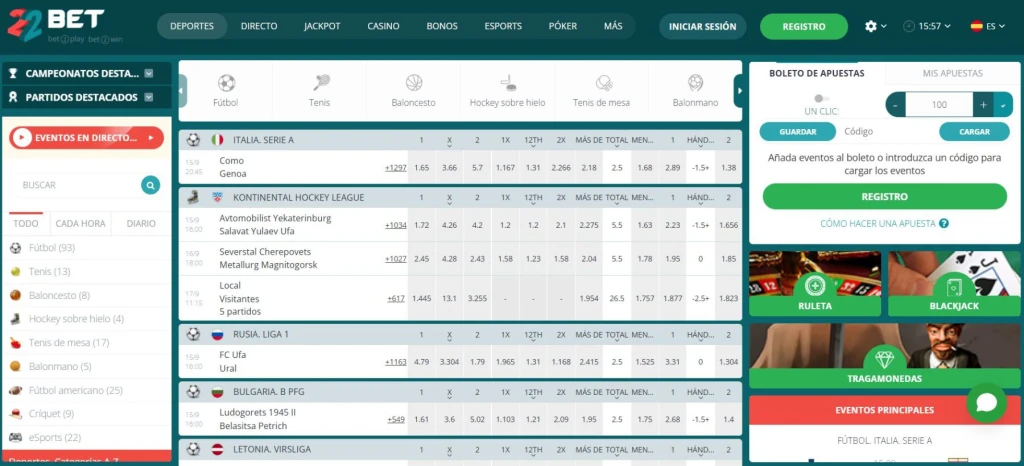This screenshot has height=466, width=1024.
Task: Switch to the Diario tab
Action: tap(141, 223)
